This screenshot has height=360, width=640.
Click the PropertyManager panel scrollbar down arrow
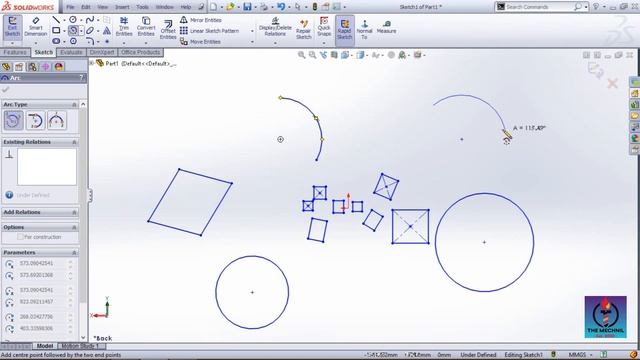click(x=83, y=338)
